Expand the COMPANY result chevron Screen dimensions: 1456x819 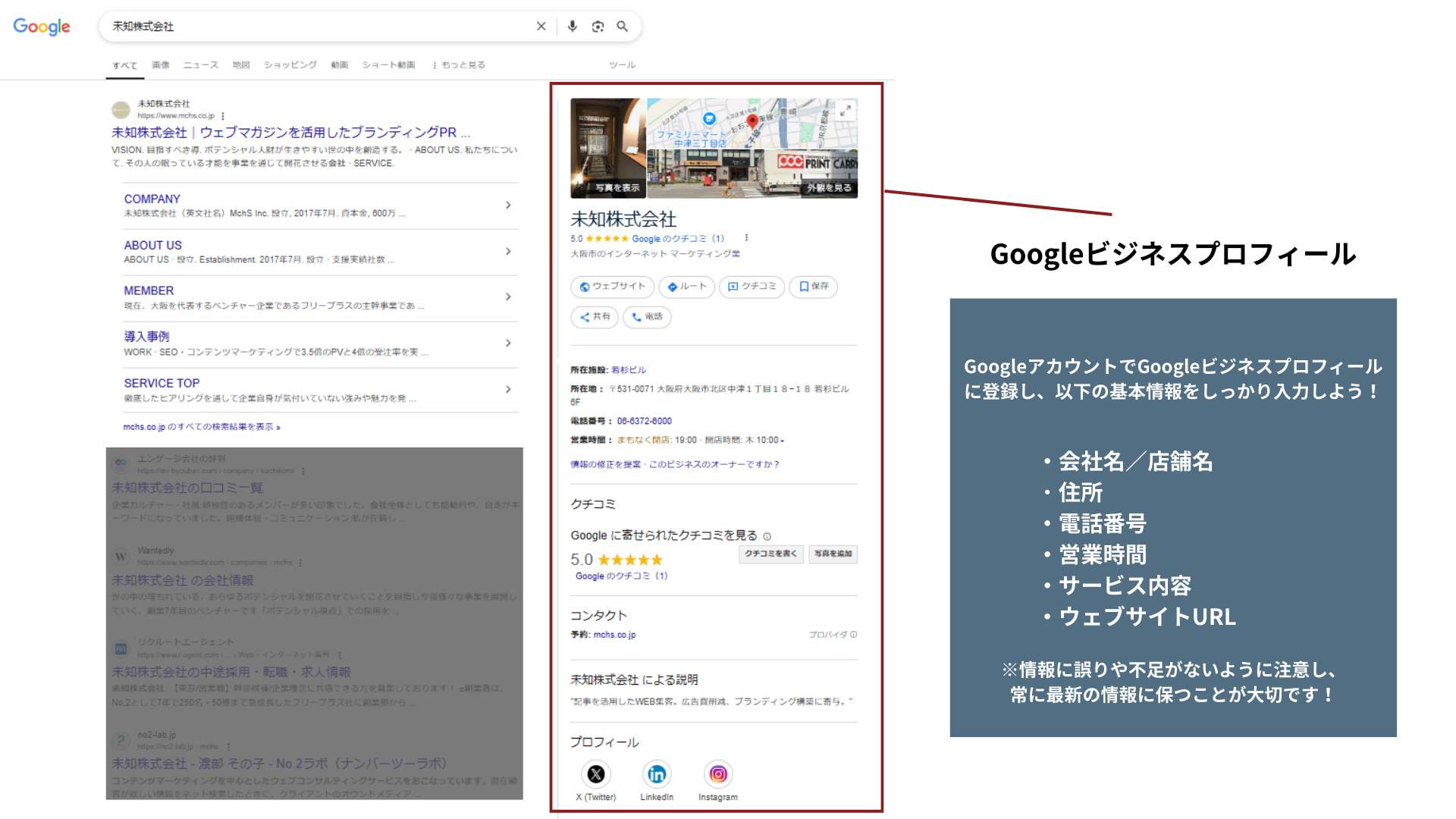pyautogui.click(x=508, y=205)
